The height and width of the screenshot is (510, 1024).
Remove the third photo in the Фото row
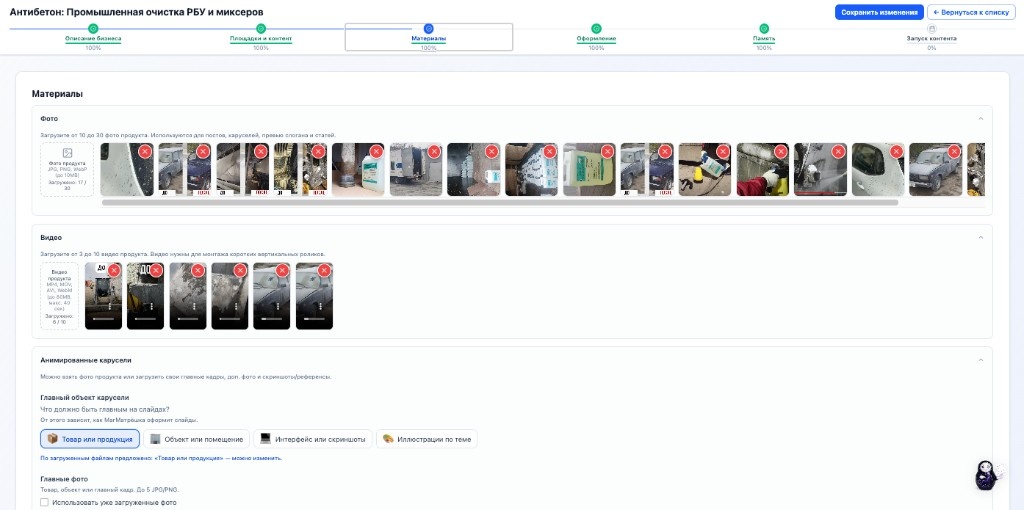tap(261, 151)
